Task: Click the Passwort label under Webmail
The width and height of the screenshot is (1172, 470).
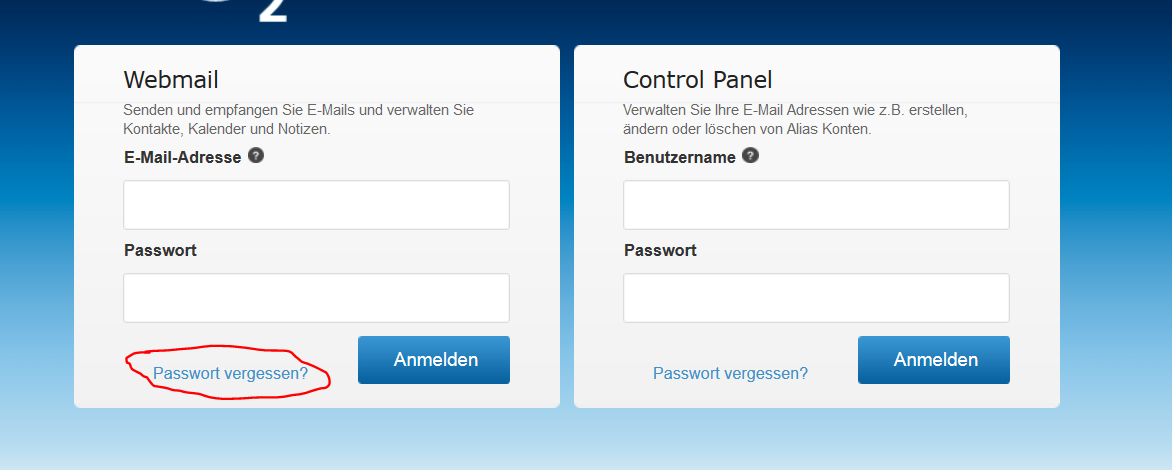Action: click(x=161, y=250)
